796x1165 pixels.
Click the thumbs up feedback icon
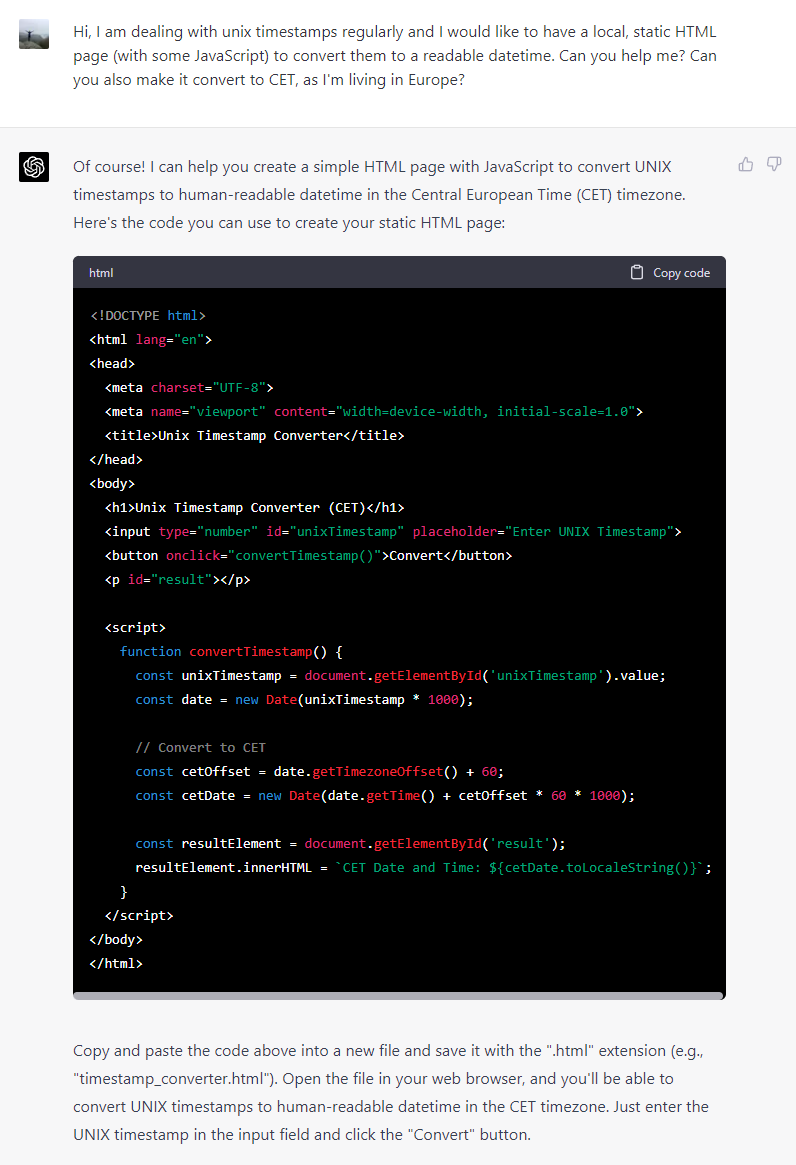(745, 164)
